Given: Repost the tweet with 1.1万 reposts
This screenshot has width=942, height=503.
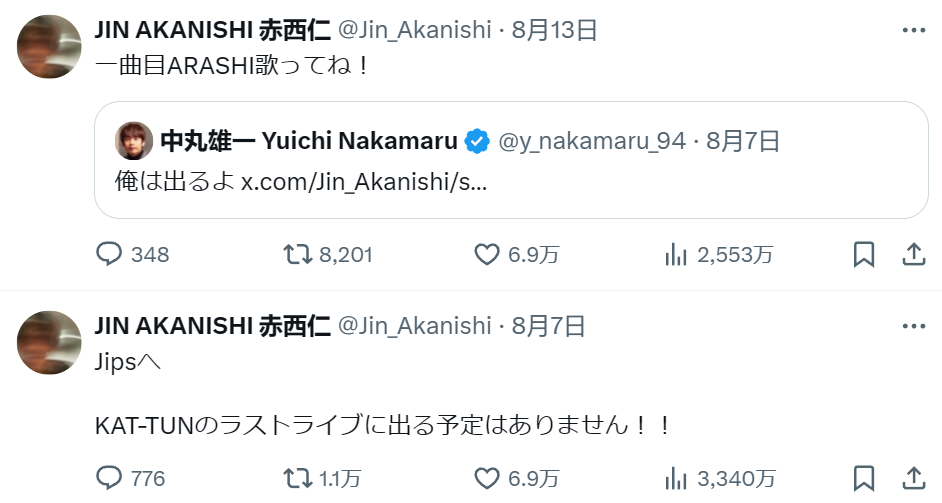Looking at the screenshot, I should click(x=297, y=478).
